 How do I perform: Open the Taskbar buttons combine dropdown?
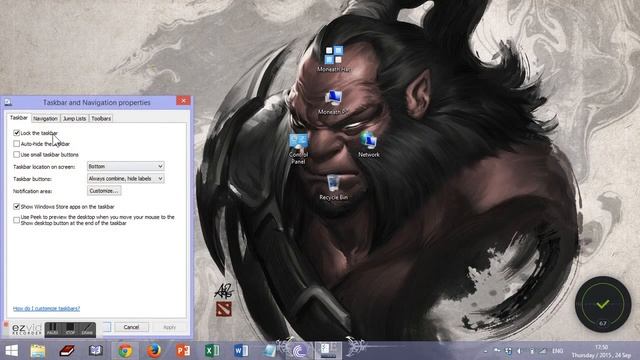click(x=126, y=179)
